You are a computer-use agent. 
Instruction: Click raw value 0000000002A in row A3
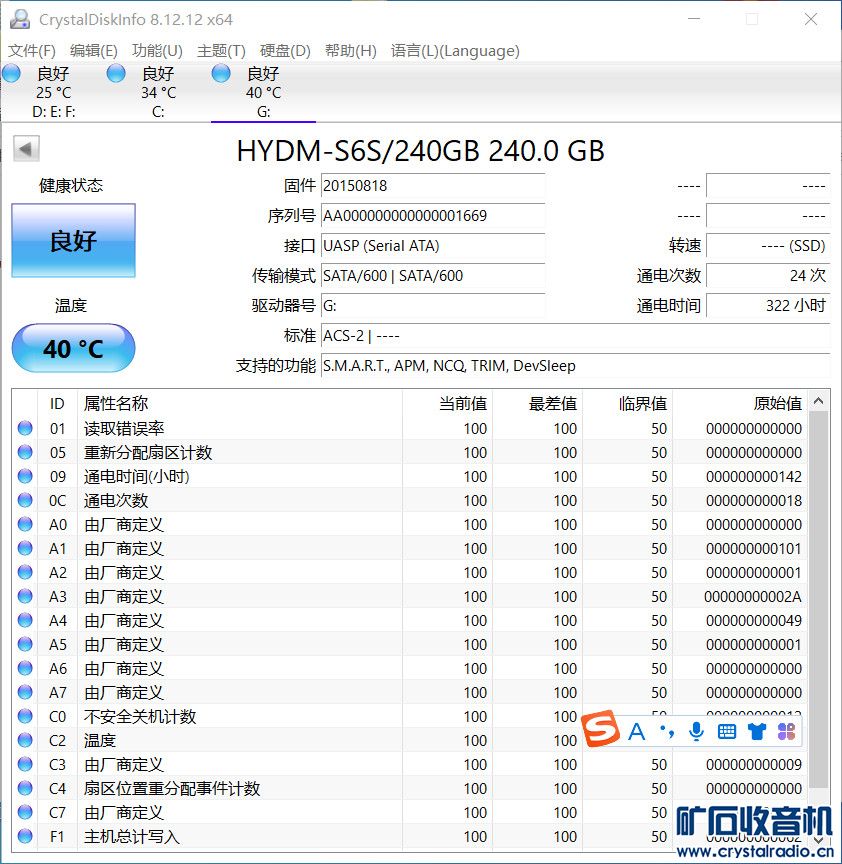pos(753,596)
